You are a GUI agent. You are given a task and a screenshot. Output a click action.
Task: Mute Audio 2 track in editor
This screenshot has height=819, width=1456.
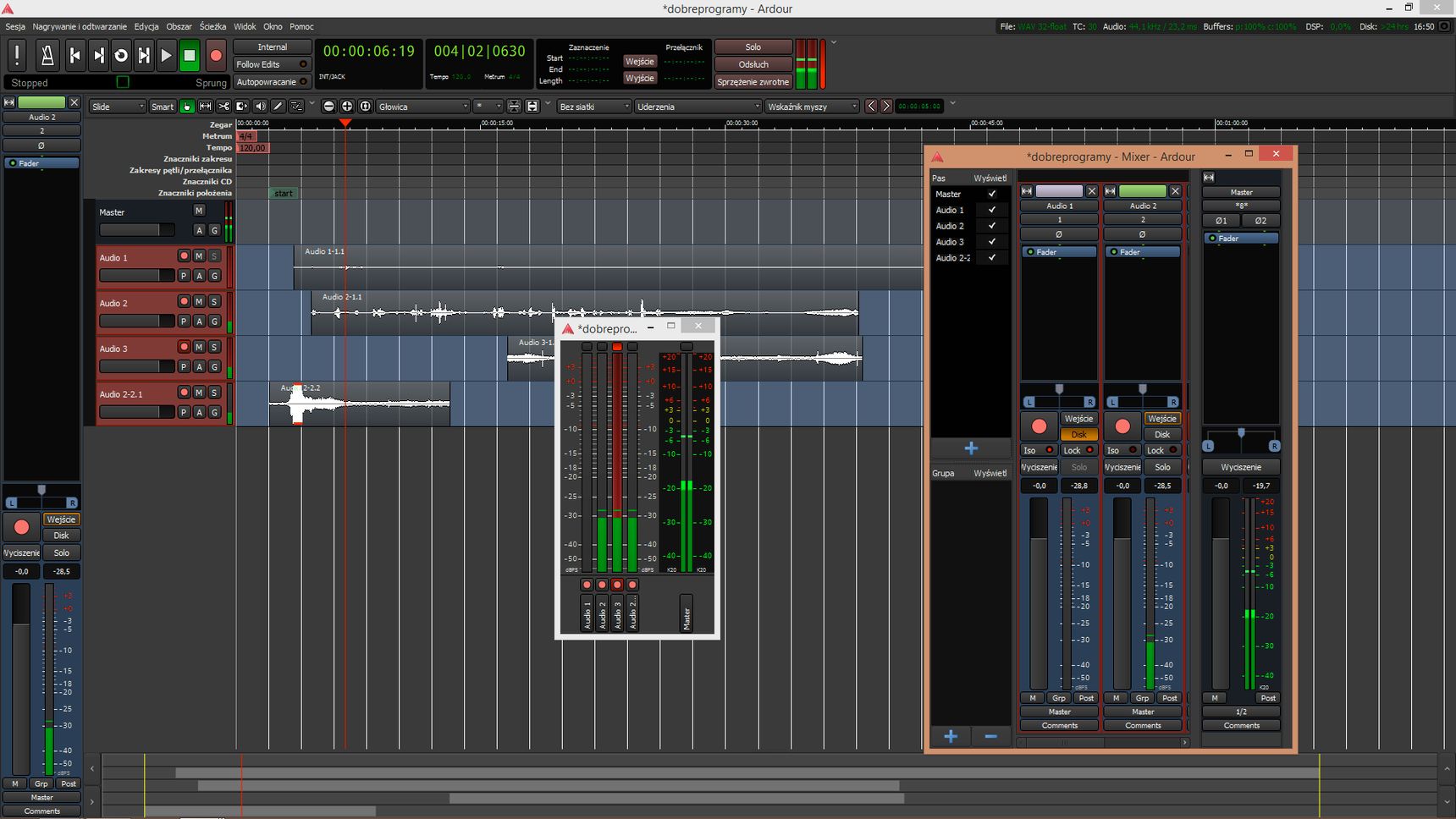tap(199, 301)
